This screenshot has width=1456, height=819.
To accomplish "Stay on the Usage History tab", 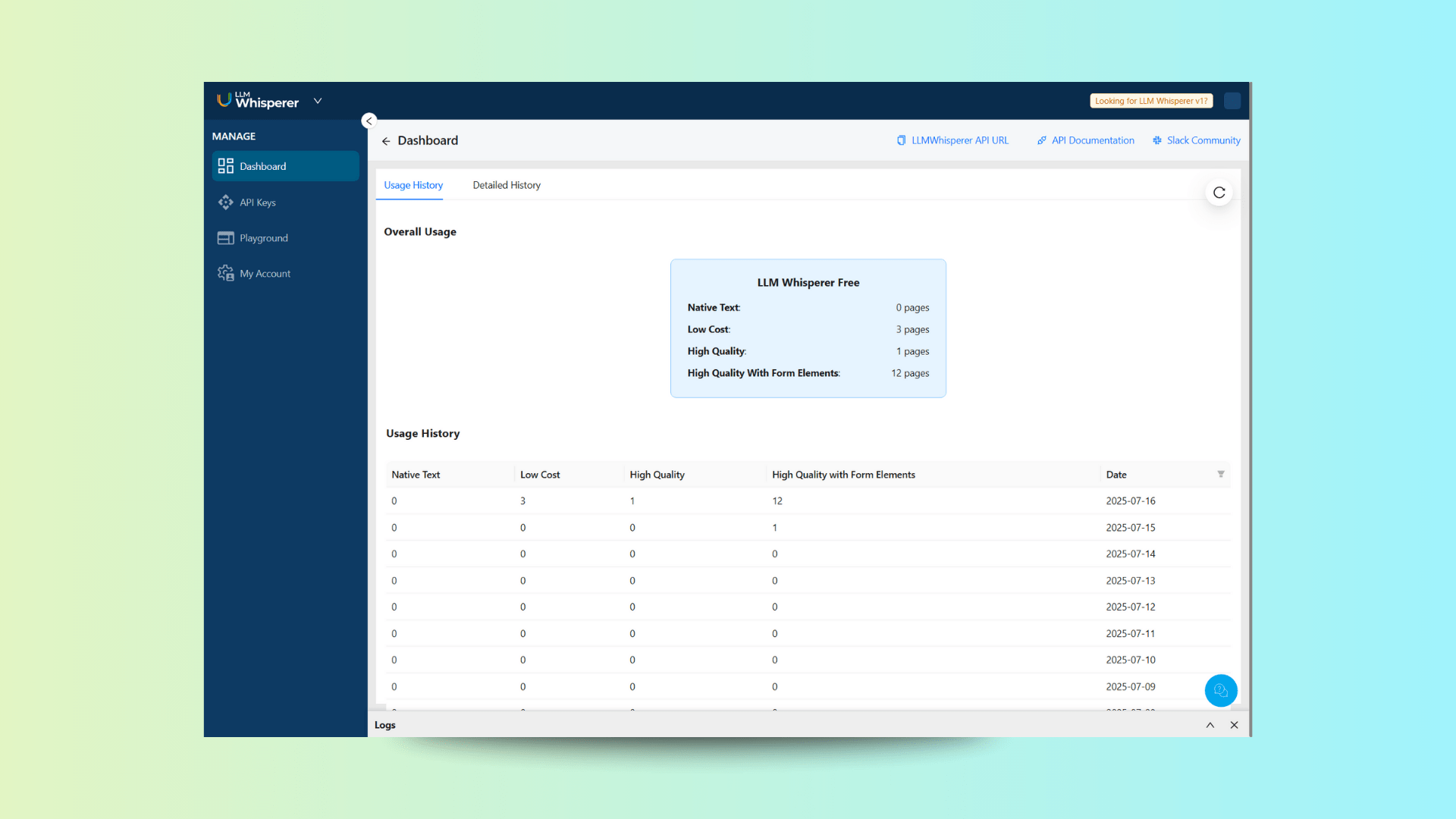I will point(413,185).
